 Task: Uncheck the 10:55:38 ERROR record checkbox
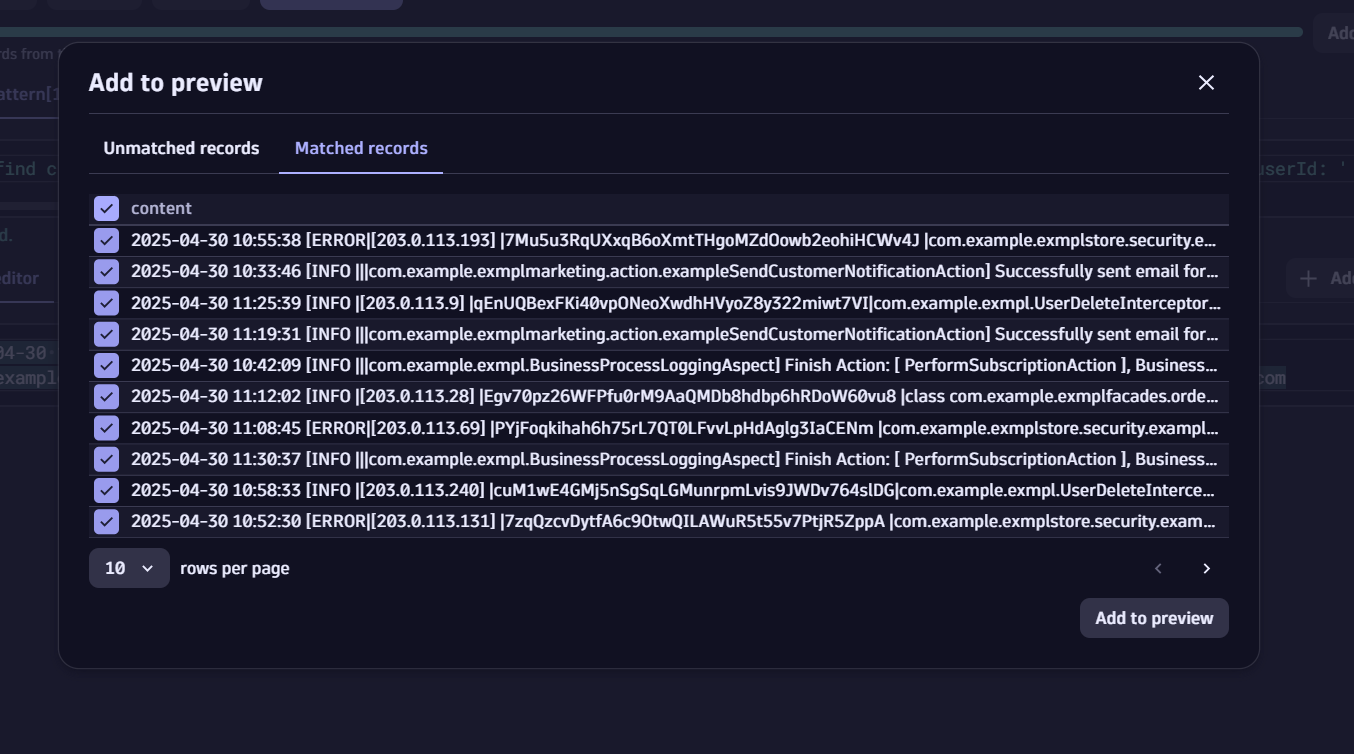(106, 240)
